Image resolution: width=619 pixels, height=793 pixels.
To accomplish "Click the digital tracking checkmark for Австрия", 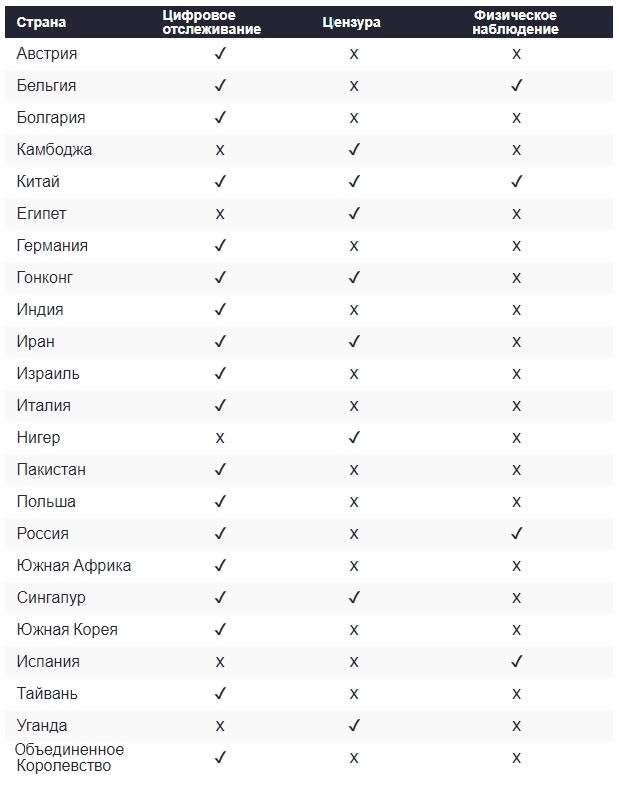I will click(x=220, y=54).
